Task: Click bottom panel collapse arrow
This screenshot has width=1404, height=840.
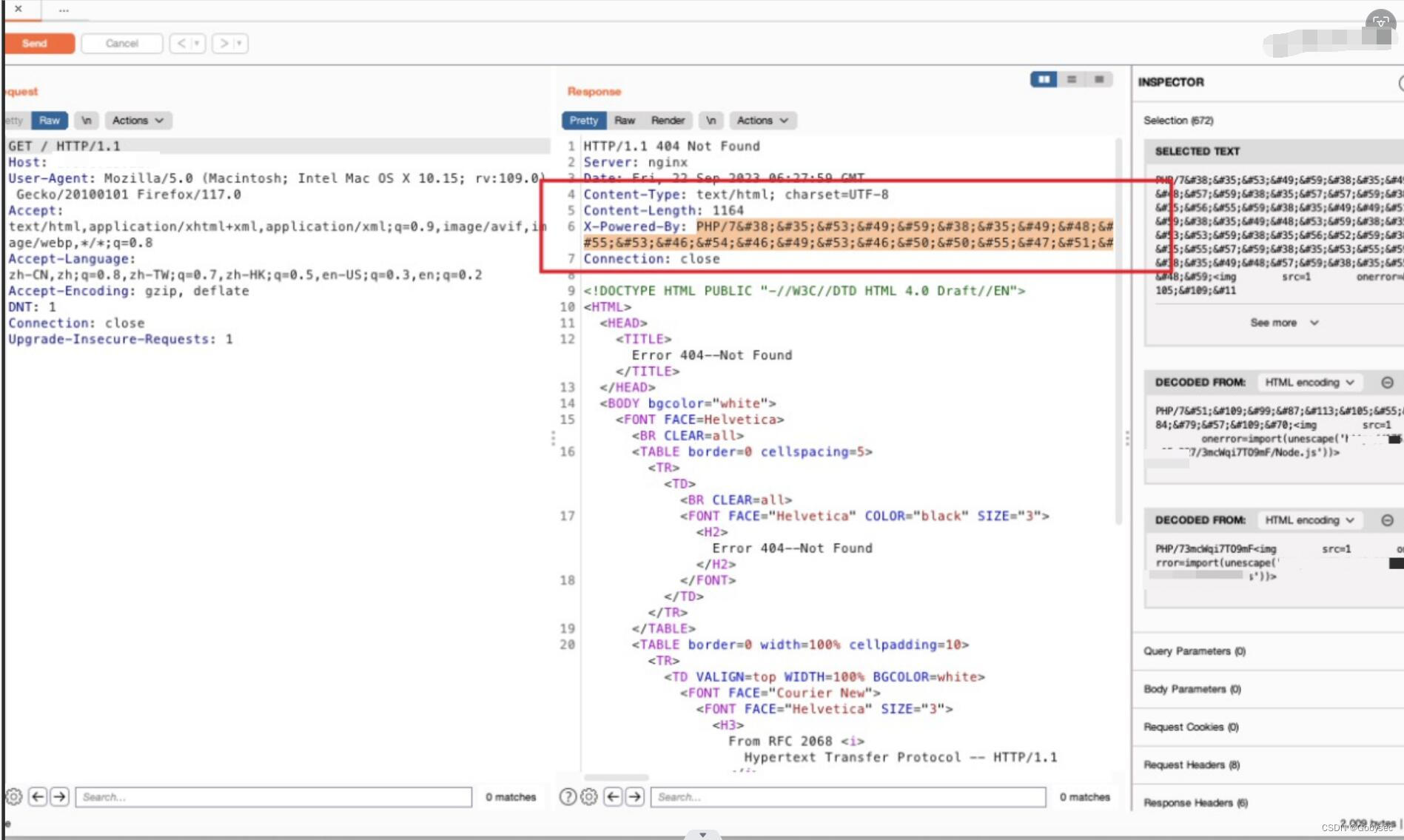Action: coord(703,835)
